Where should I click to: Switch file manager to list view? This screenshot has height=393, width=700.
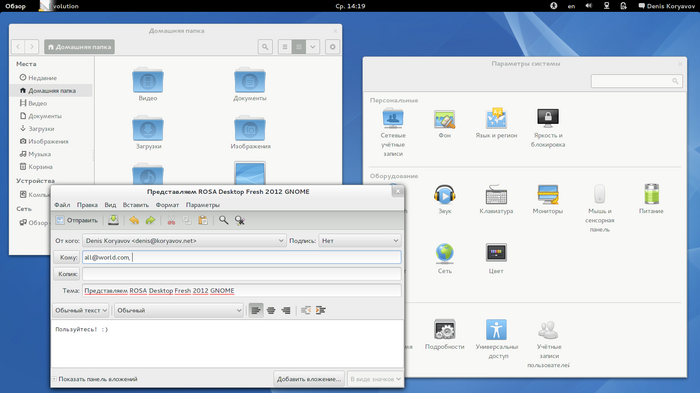pos(285,47)
